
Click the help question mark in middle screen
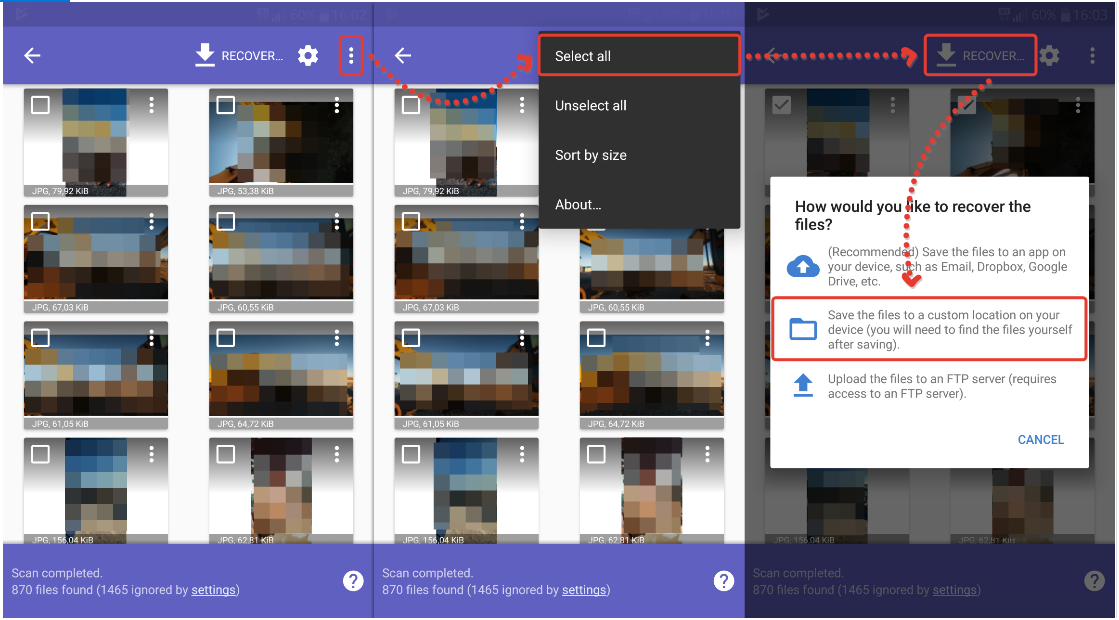pyautogui.click(x=724, y=581)
